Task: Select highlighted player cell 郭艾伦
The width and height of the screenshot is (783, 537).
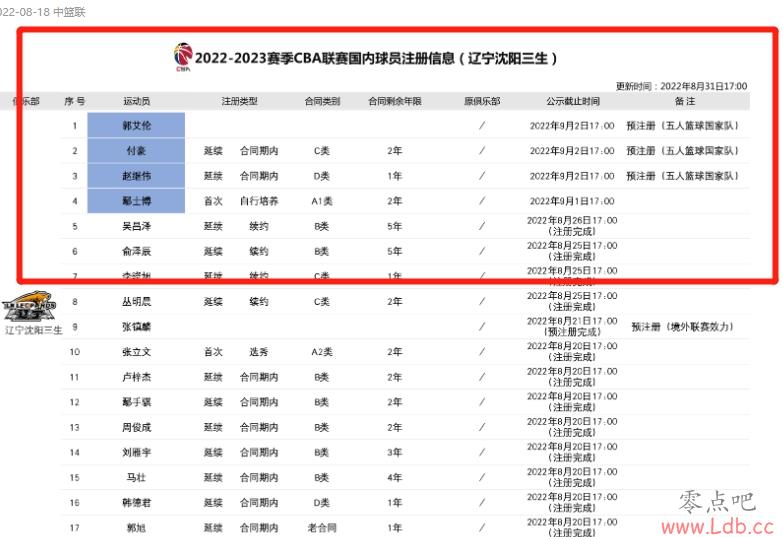Action: [136, 125]
